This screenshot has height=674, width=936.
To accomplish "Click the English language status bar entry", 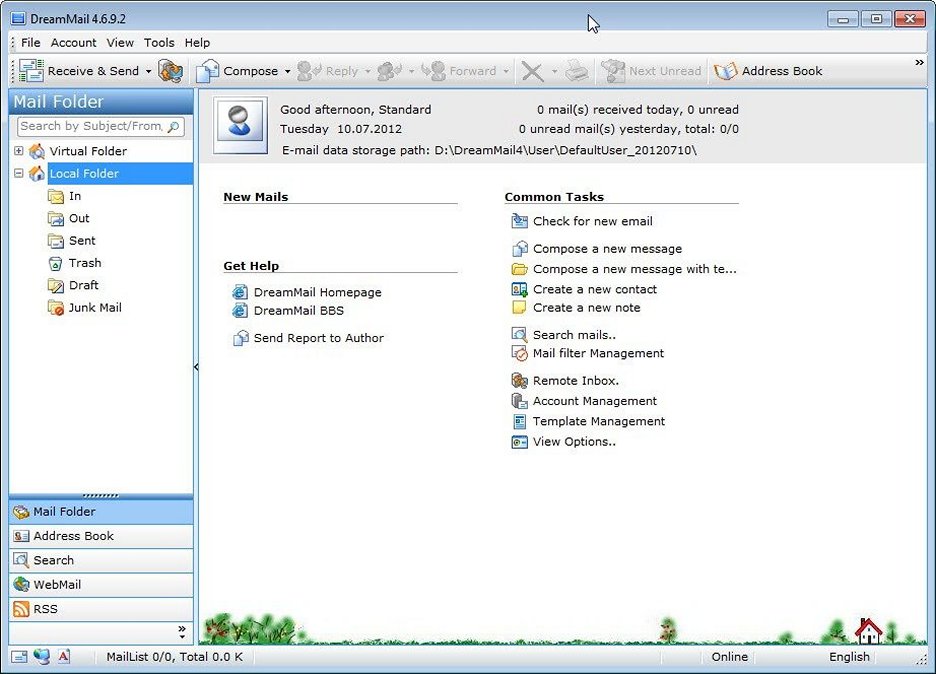I will point(849,657).
